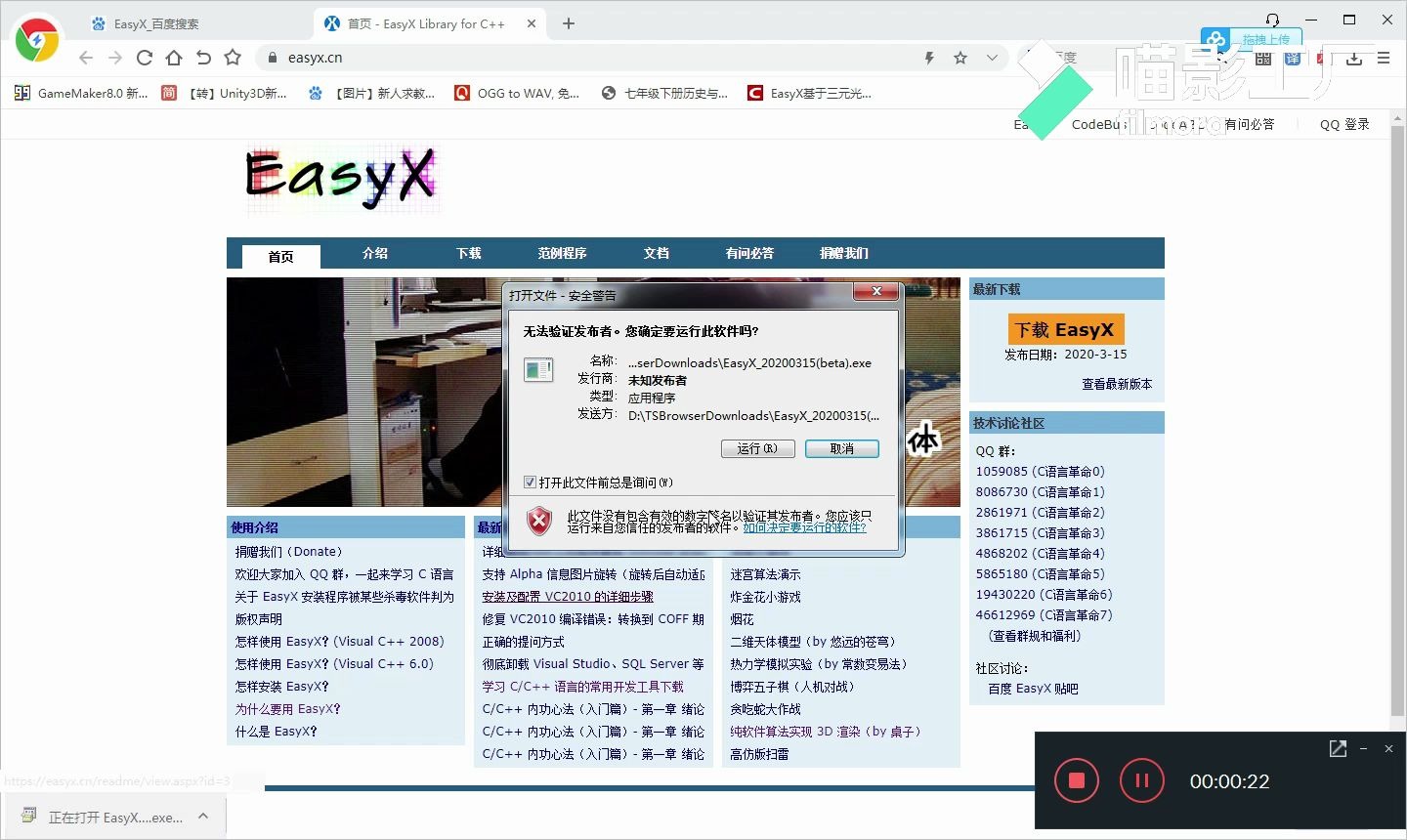Open the GameMaker8.0 bookmark
The width and height of the screenshot is (1407, 840).
click(82, 93)
